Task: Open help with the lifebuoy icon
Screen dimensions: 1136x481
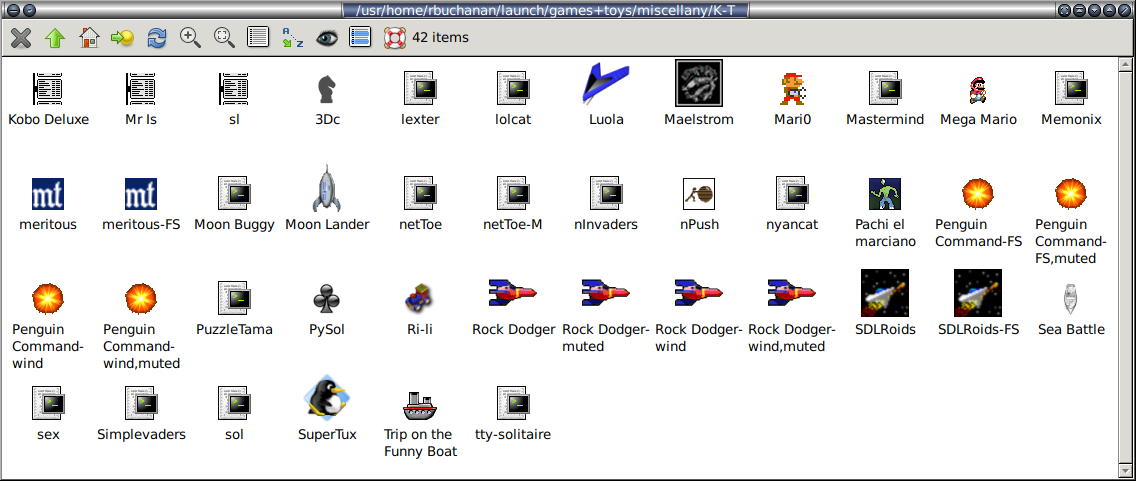Action: (x=394, y=37)
